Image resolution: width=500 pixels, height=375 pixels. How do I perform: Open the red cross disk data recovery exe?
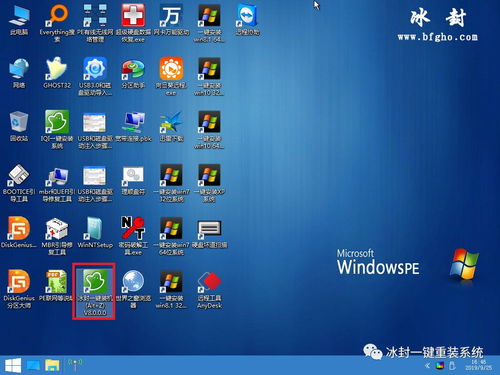point(133,23)
